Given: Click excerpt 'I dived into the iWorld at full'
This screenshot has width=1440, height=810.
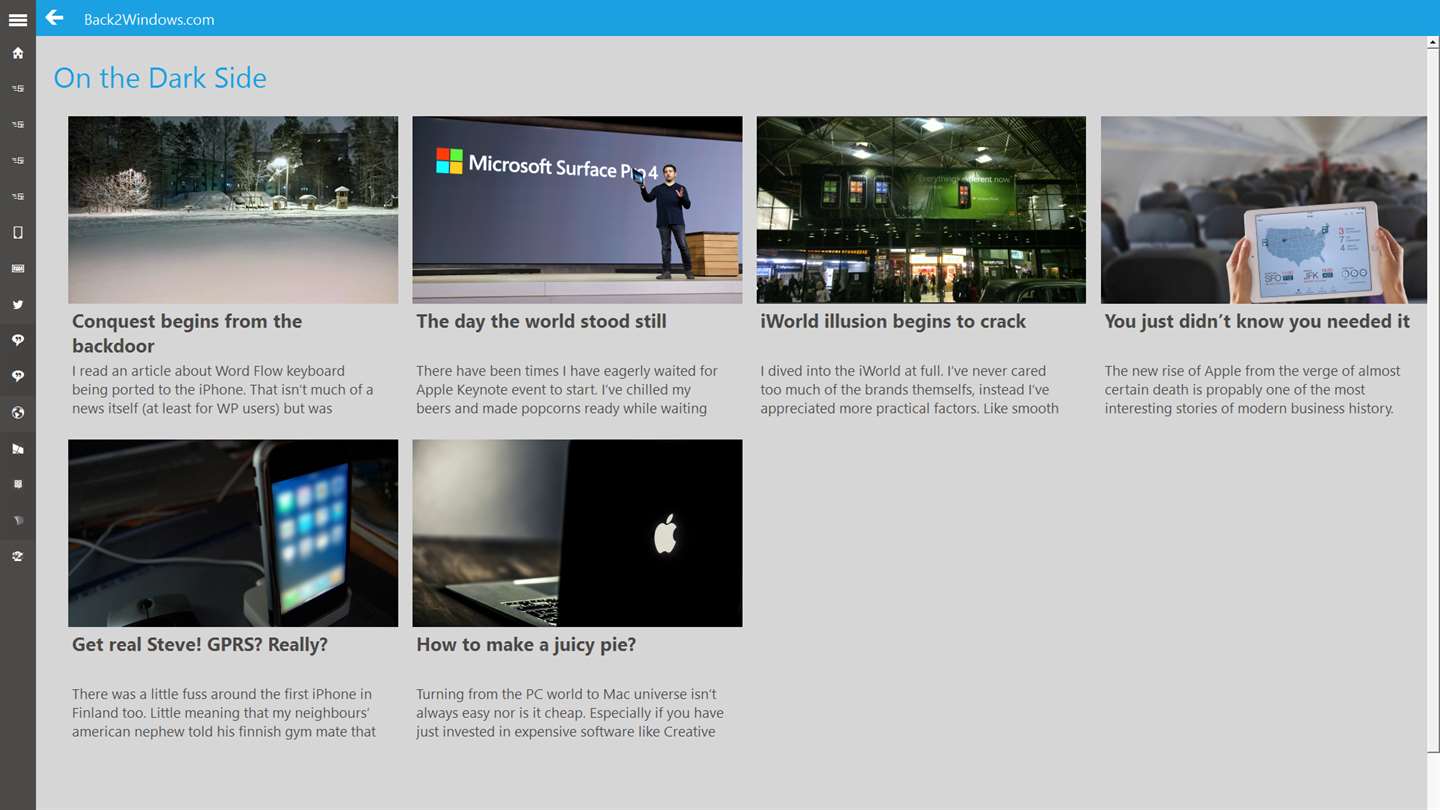Looking at the screenshot, I should (x=909, y=390).
